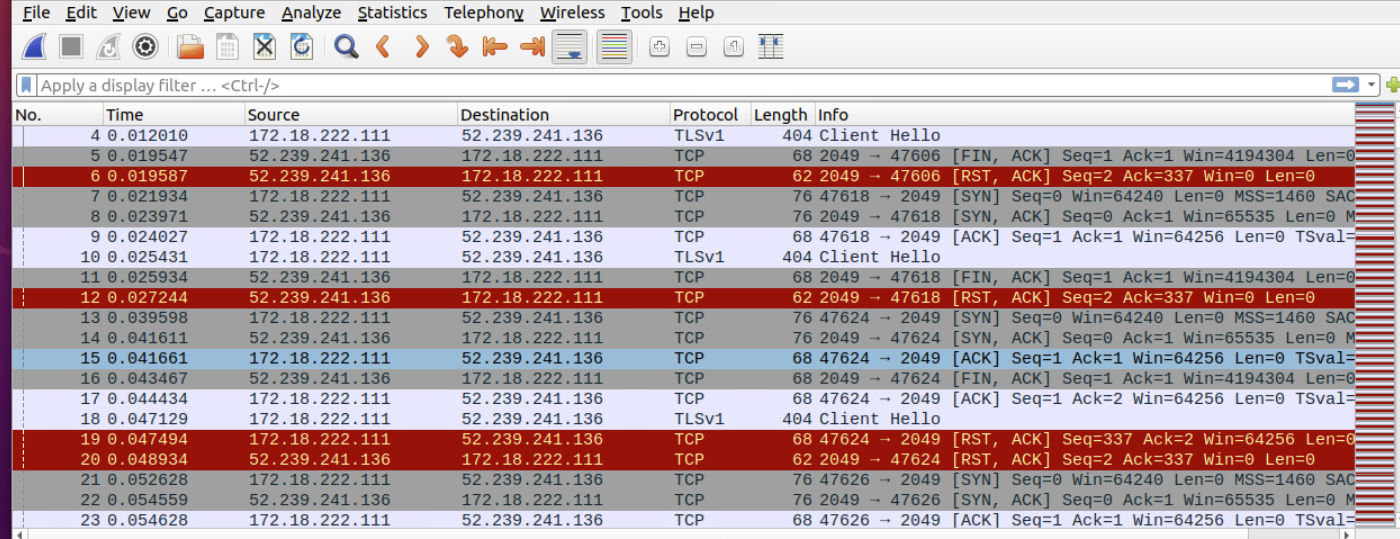1400x539 pixels.
Task: Toggle packet list colorization
Action: pyautogui.click(x=614, y=47)
